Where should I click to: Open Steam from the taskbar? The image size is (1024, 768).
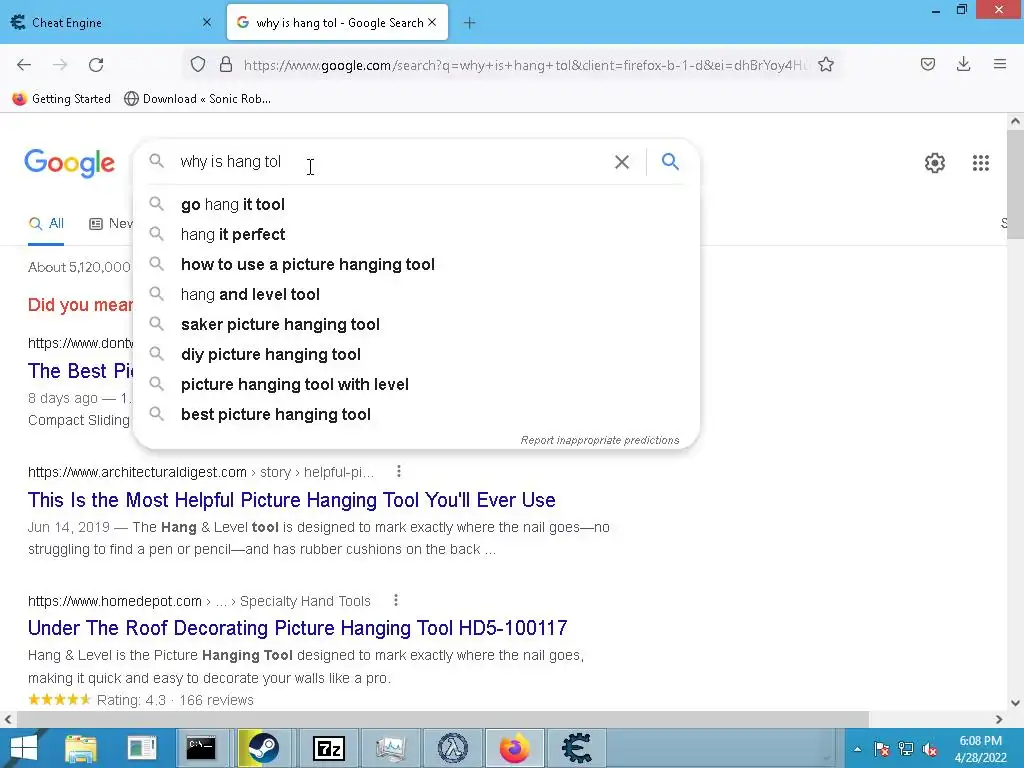coord(263,748)
